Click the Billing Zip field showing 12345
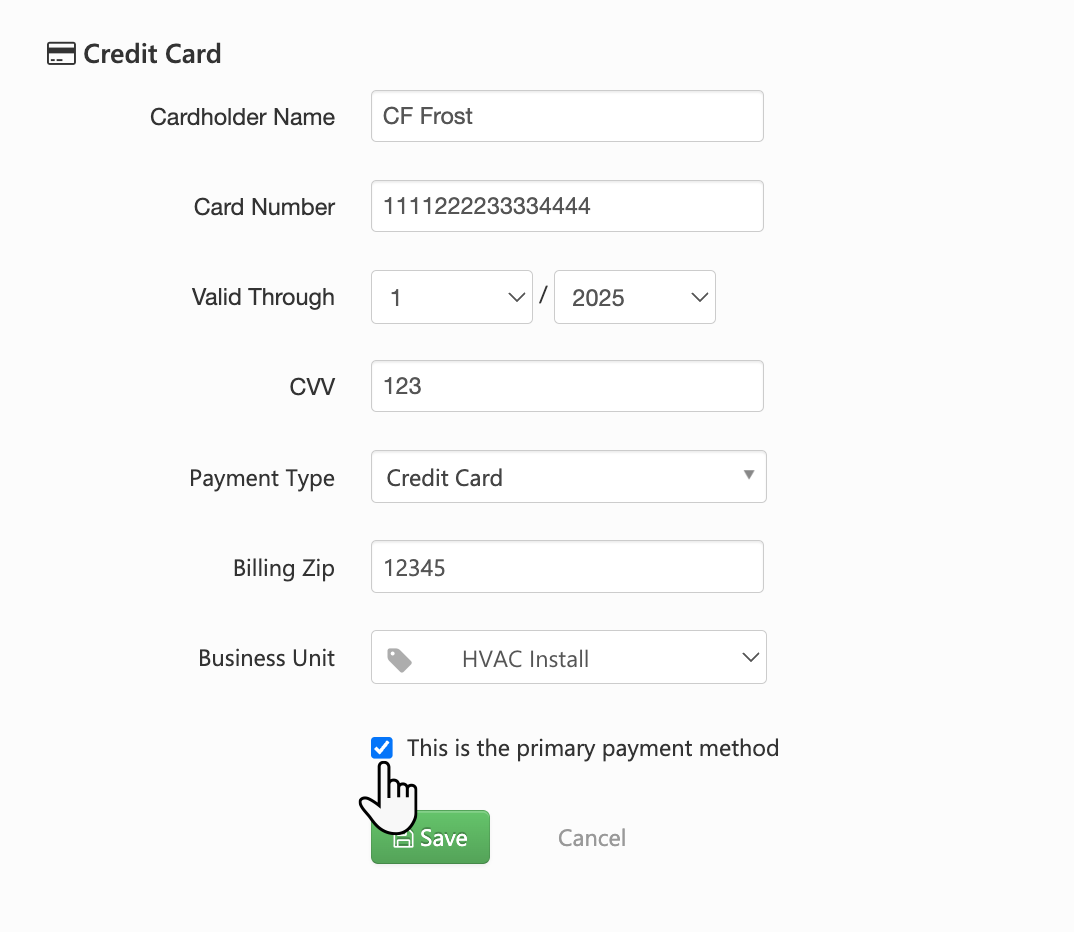The height and width of the screenshot is (932, 1074). pyautogui.click(x=567, y=566)
